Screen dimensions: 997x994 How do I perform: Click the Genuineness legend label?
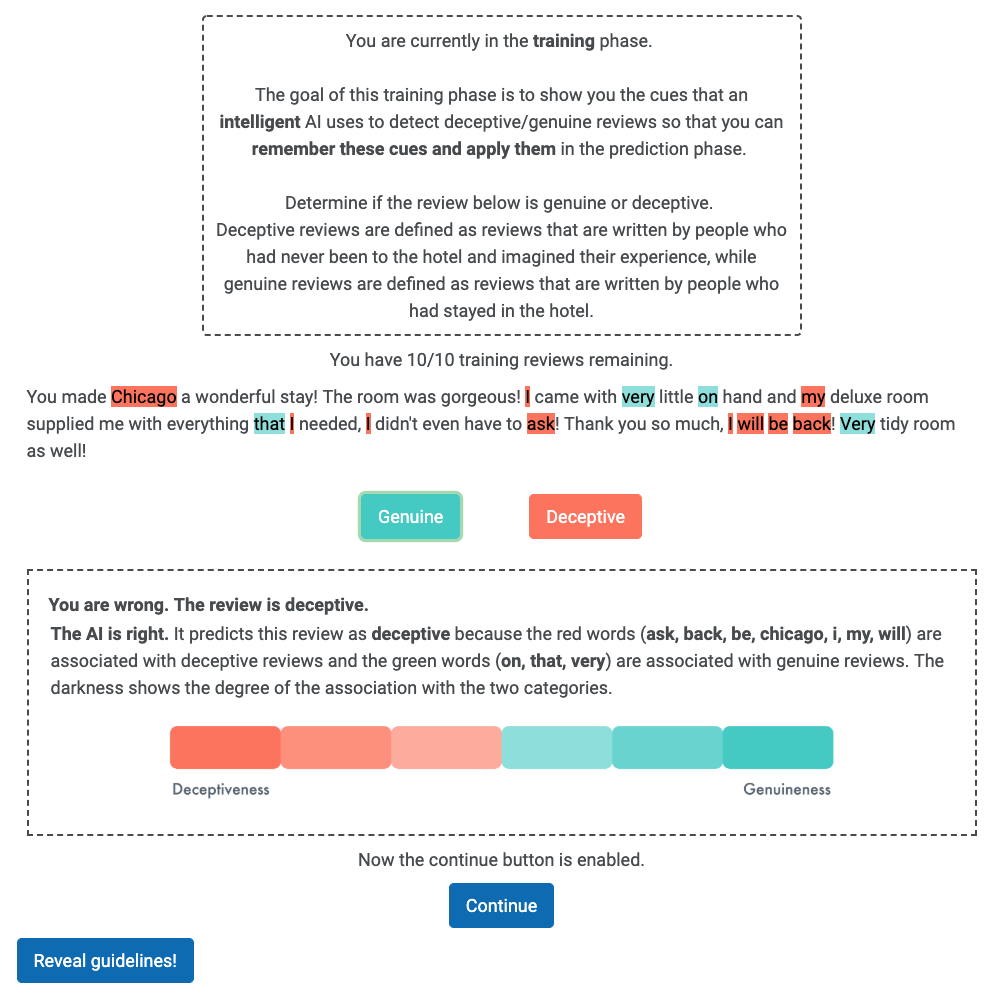(x=787, y=789)
